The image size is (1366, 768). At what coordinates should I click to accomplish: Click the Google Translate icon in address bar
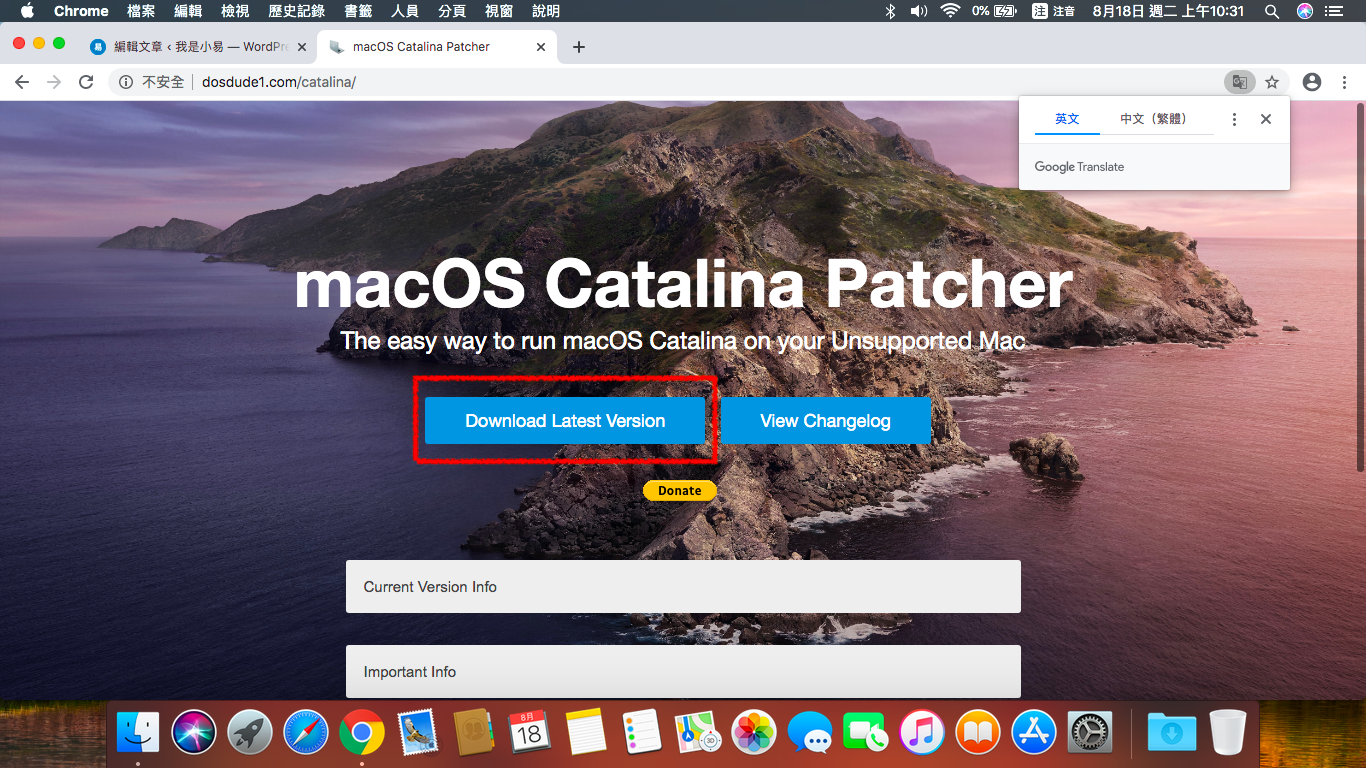1239,82
